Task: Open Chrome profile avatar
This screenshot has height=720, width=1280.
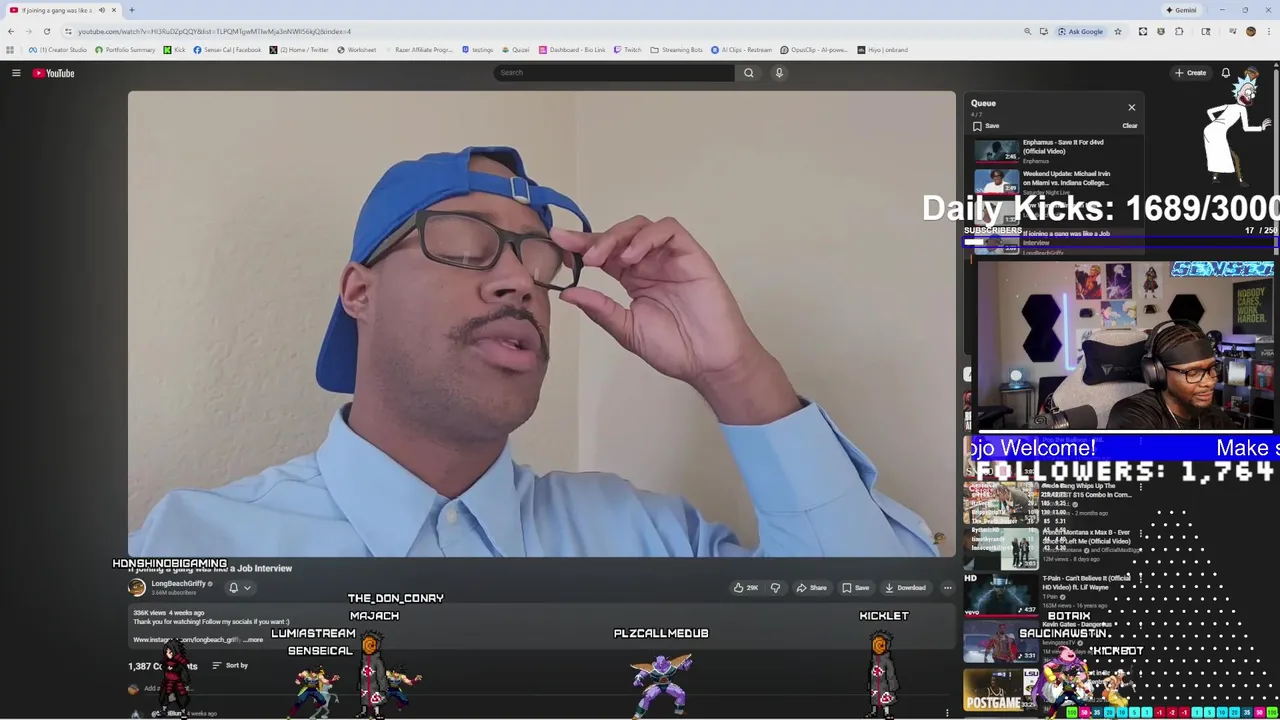Action: point(1251,31)
